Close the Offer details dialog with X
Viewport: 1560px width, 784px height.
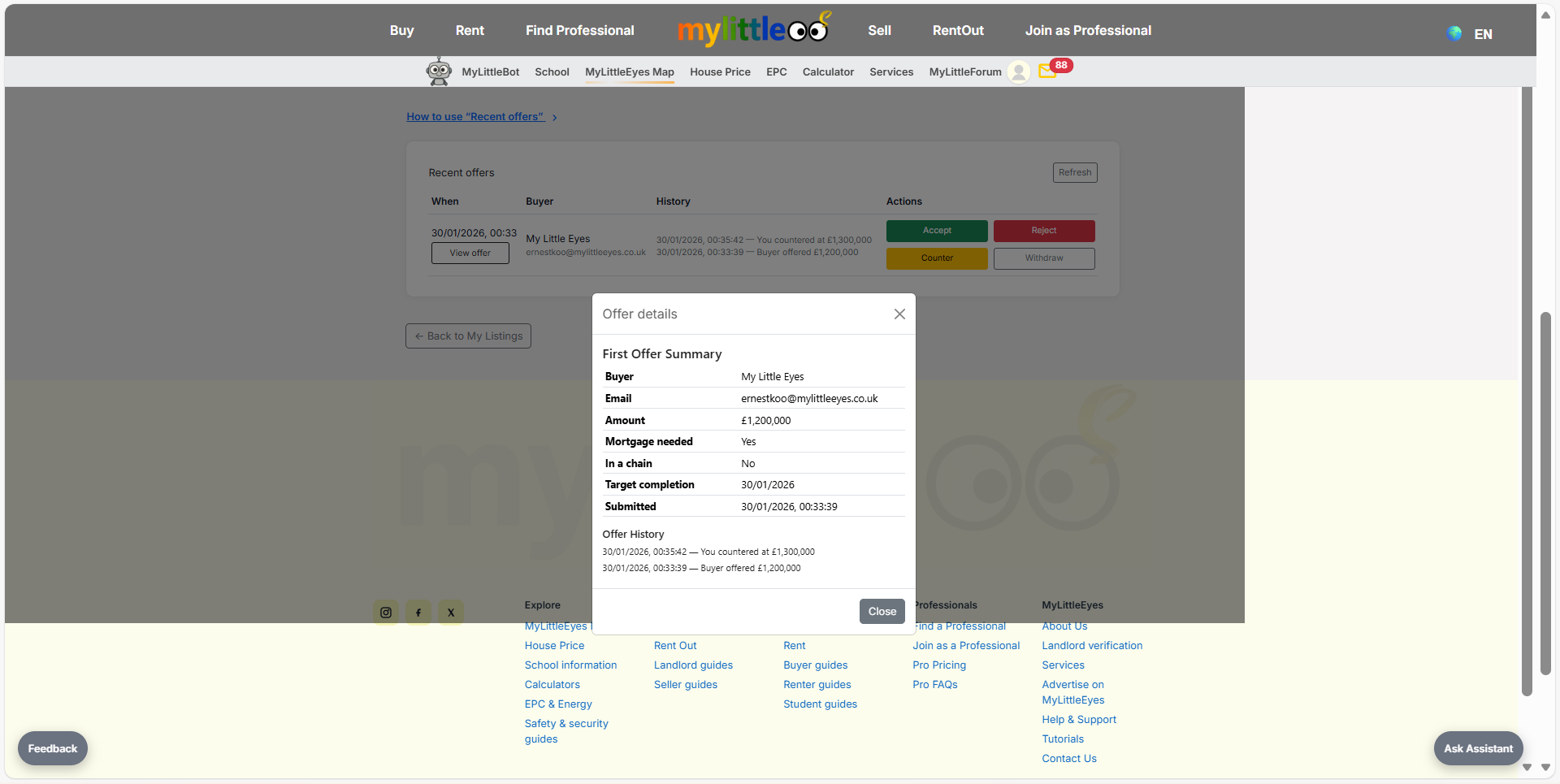(x=899, y=314)
